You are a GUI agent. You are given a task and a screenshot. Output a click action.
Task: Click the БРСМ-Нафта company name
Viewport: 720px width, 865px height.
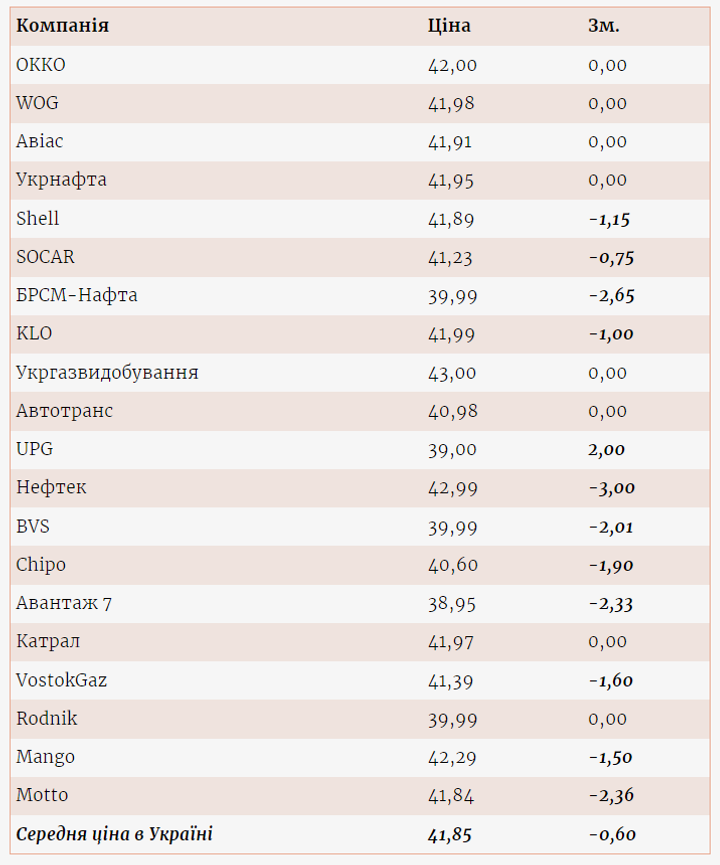[x=77, y=296]
